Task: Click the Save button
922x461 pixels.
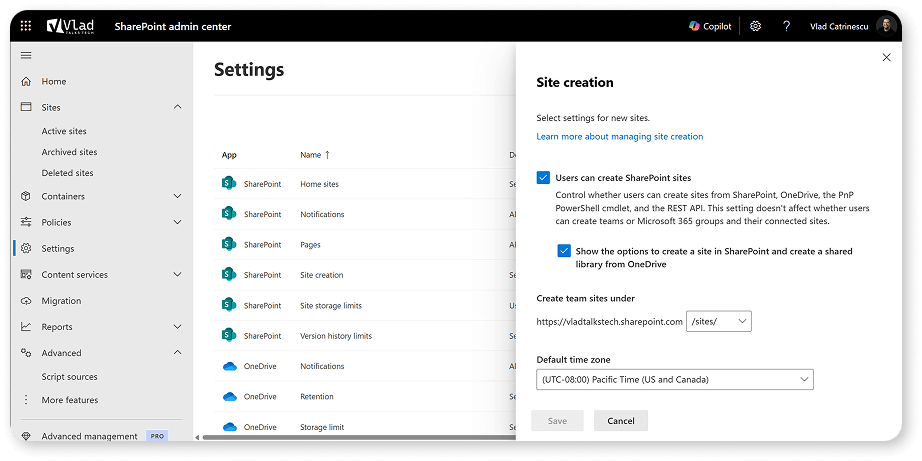Action: [x=557, y=421]
